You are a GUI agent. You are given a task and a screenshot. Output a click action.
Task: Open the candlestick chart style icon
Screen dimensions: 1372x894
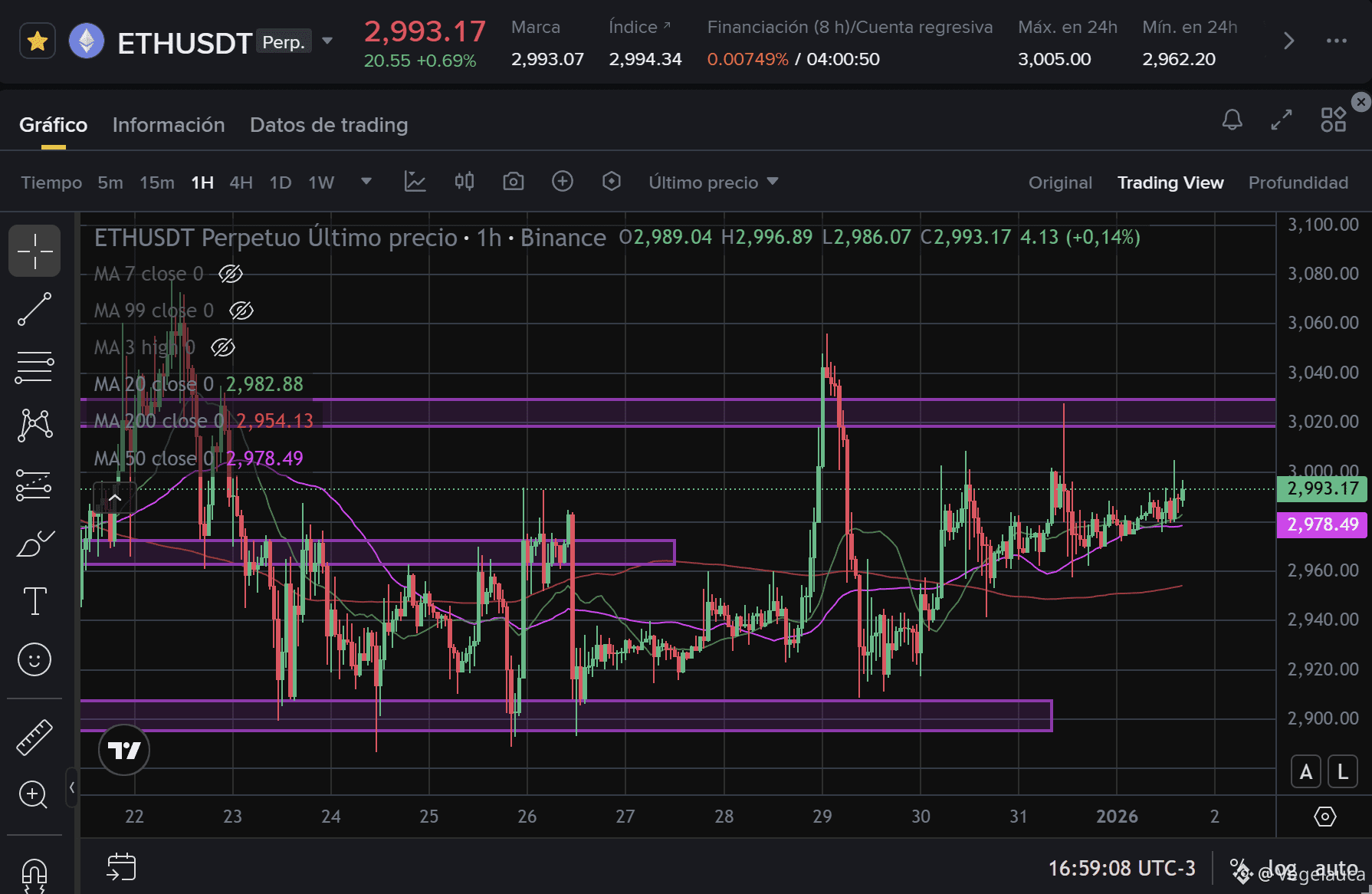click(464, 182)
